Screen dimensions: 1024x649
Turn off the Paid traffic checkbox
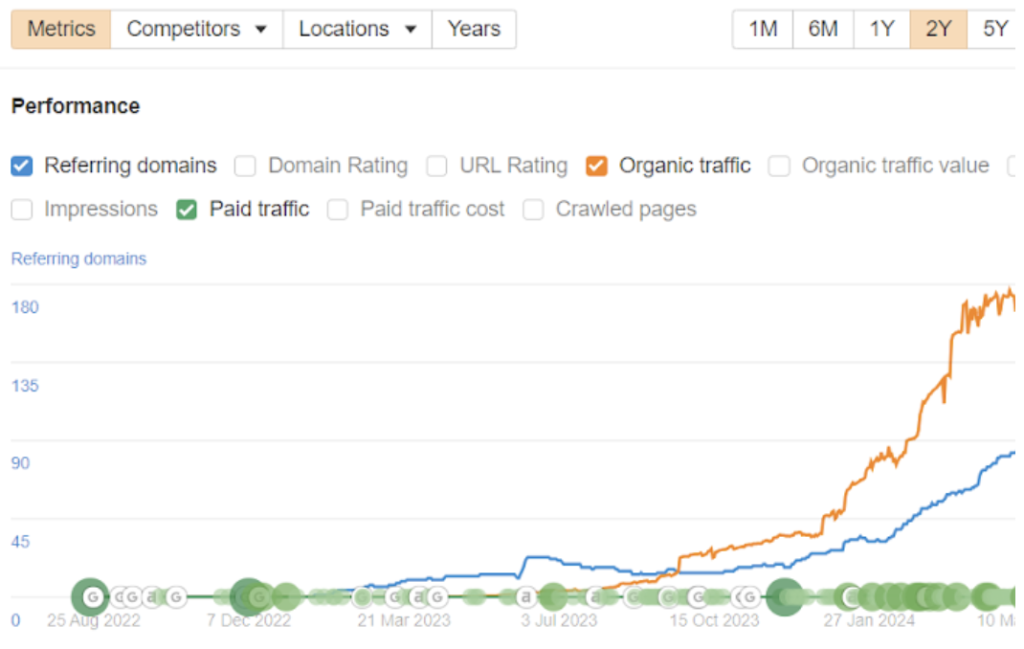pos(187,210)
